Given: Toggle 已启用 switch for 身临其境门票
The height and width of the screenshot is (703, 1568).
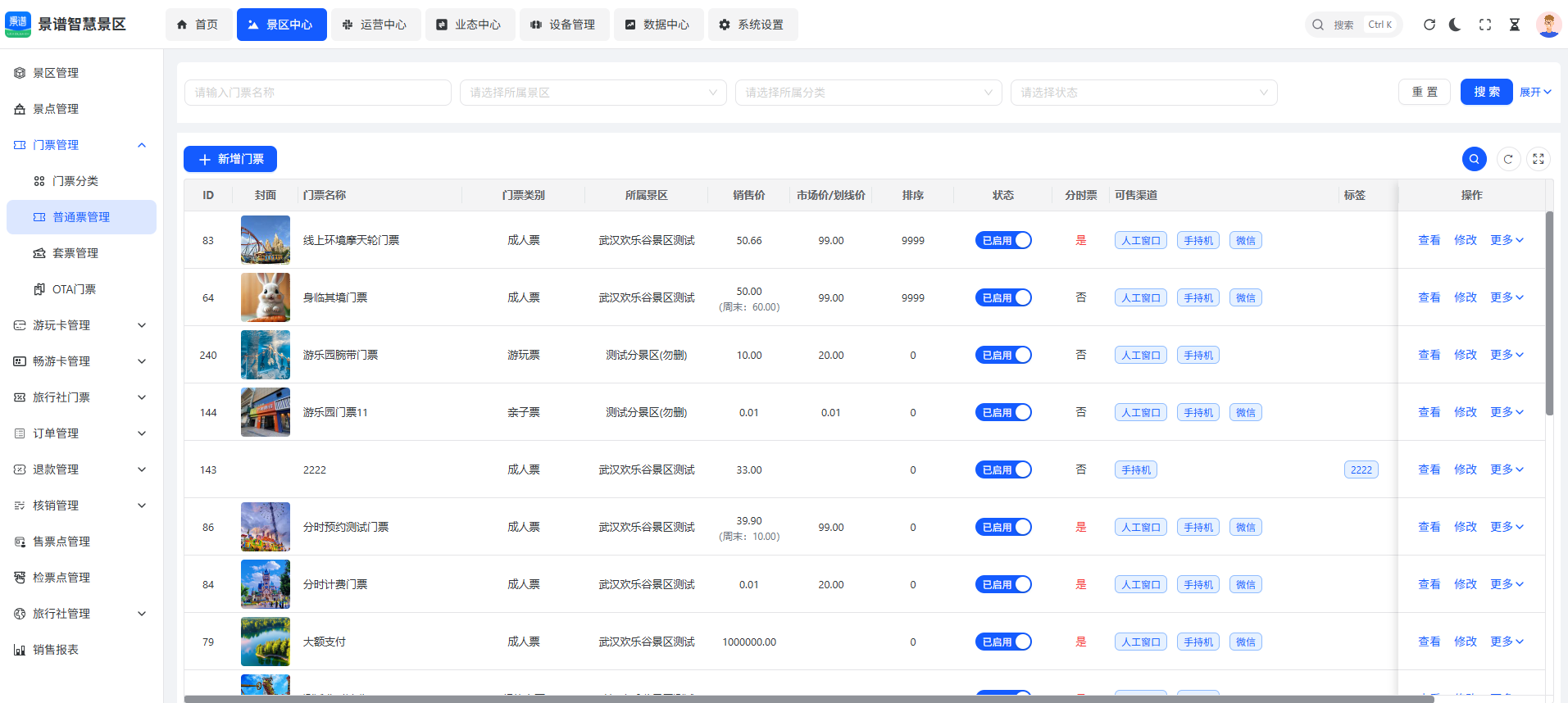Looking at the screenshot, I should pos(1003,297).
